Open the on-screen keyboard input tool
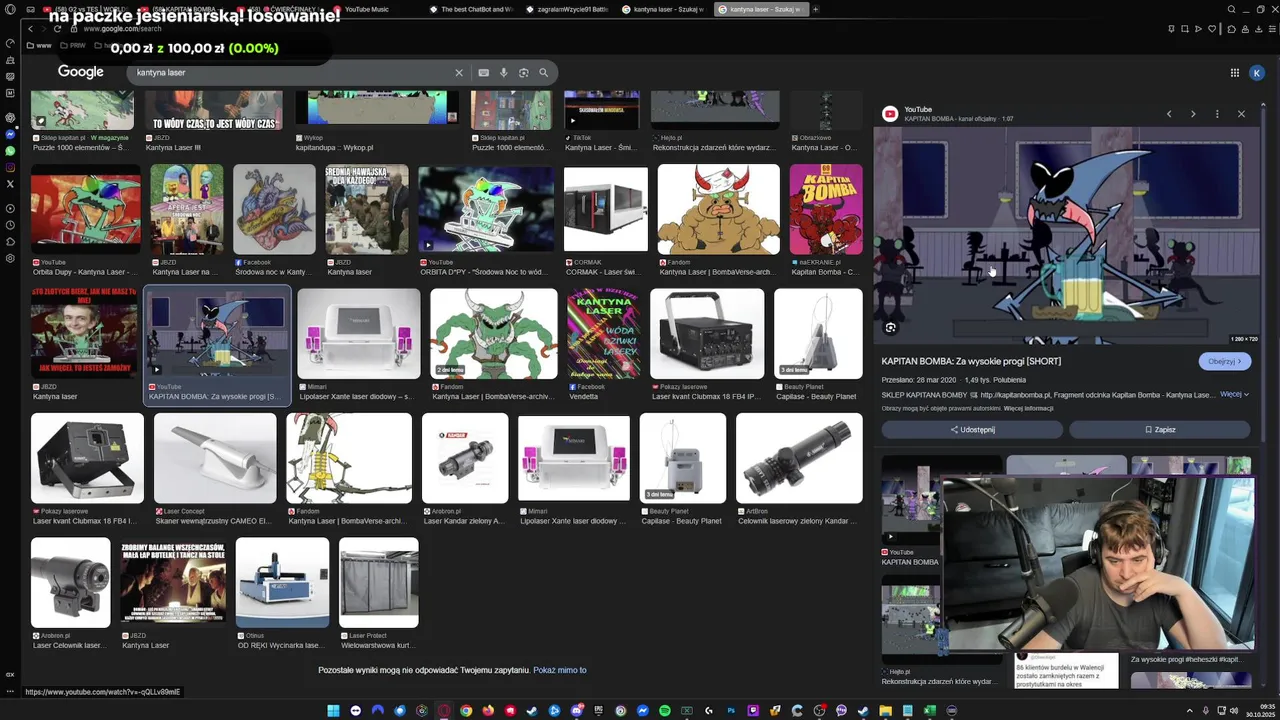 (x=483, y=72)
